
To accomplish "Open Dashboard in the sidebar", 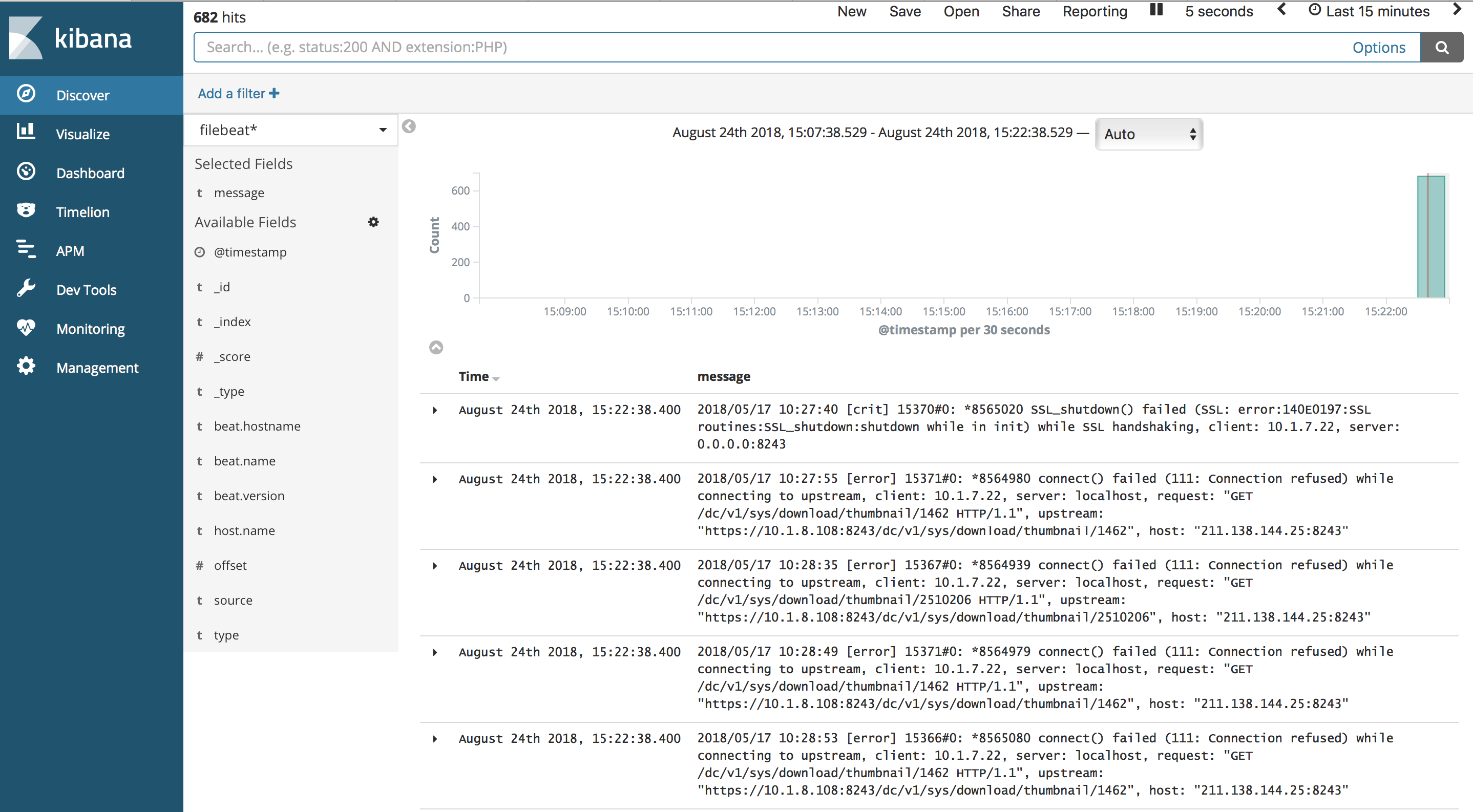I will [x=92, y=173].
